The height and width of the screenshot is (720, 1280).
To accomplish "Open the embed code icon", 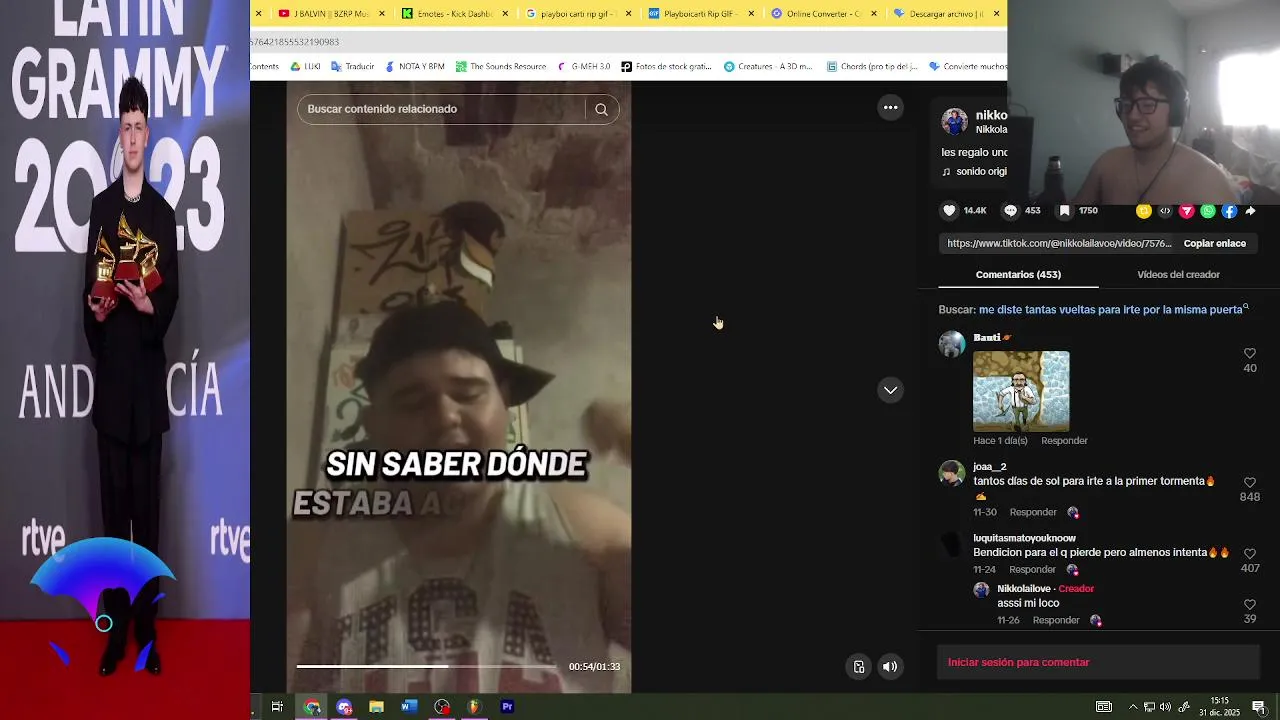I will [1165, 211].
